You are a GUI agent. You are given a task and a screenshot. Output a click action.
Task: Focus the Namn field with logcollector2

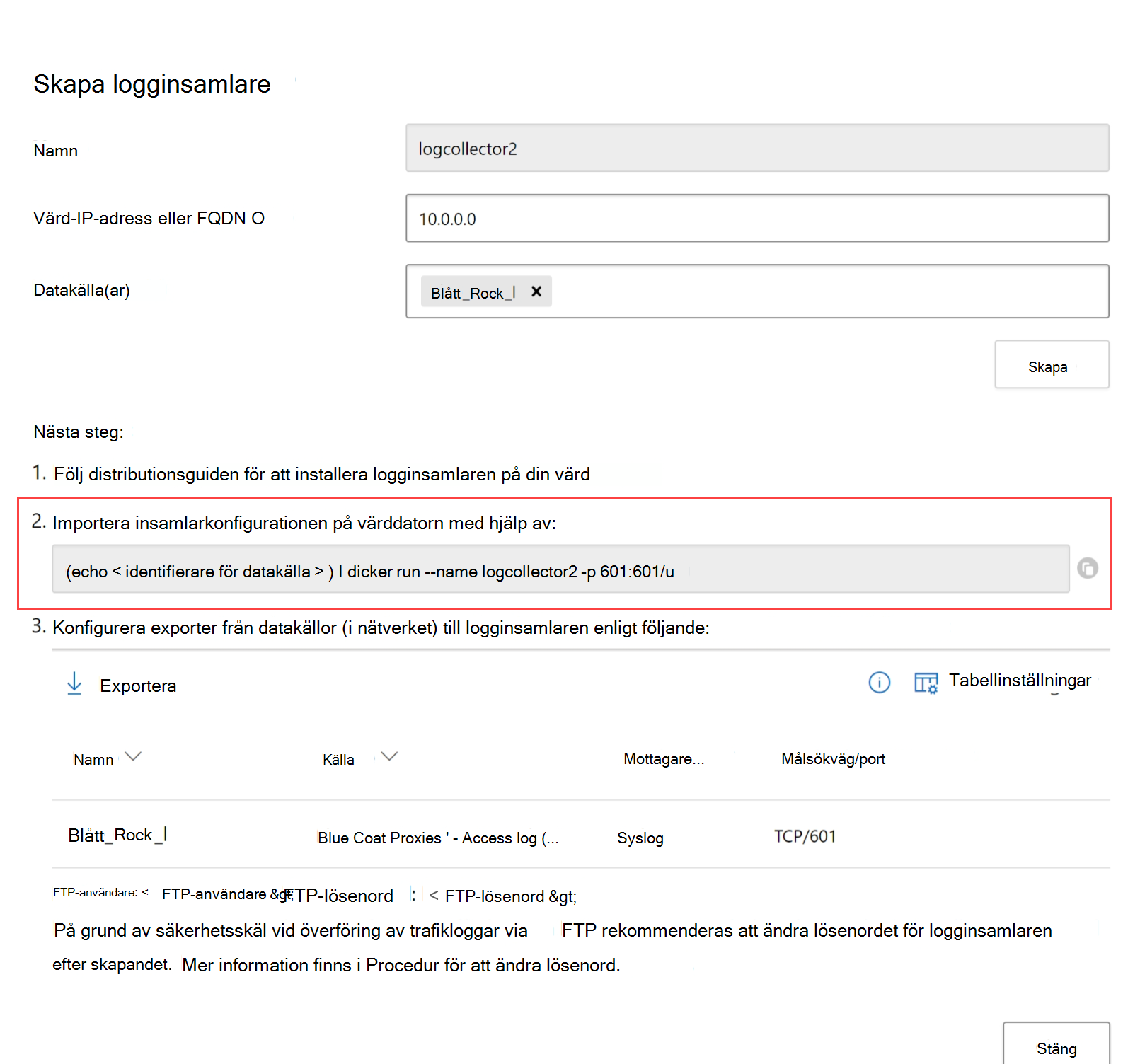(757, 148)
